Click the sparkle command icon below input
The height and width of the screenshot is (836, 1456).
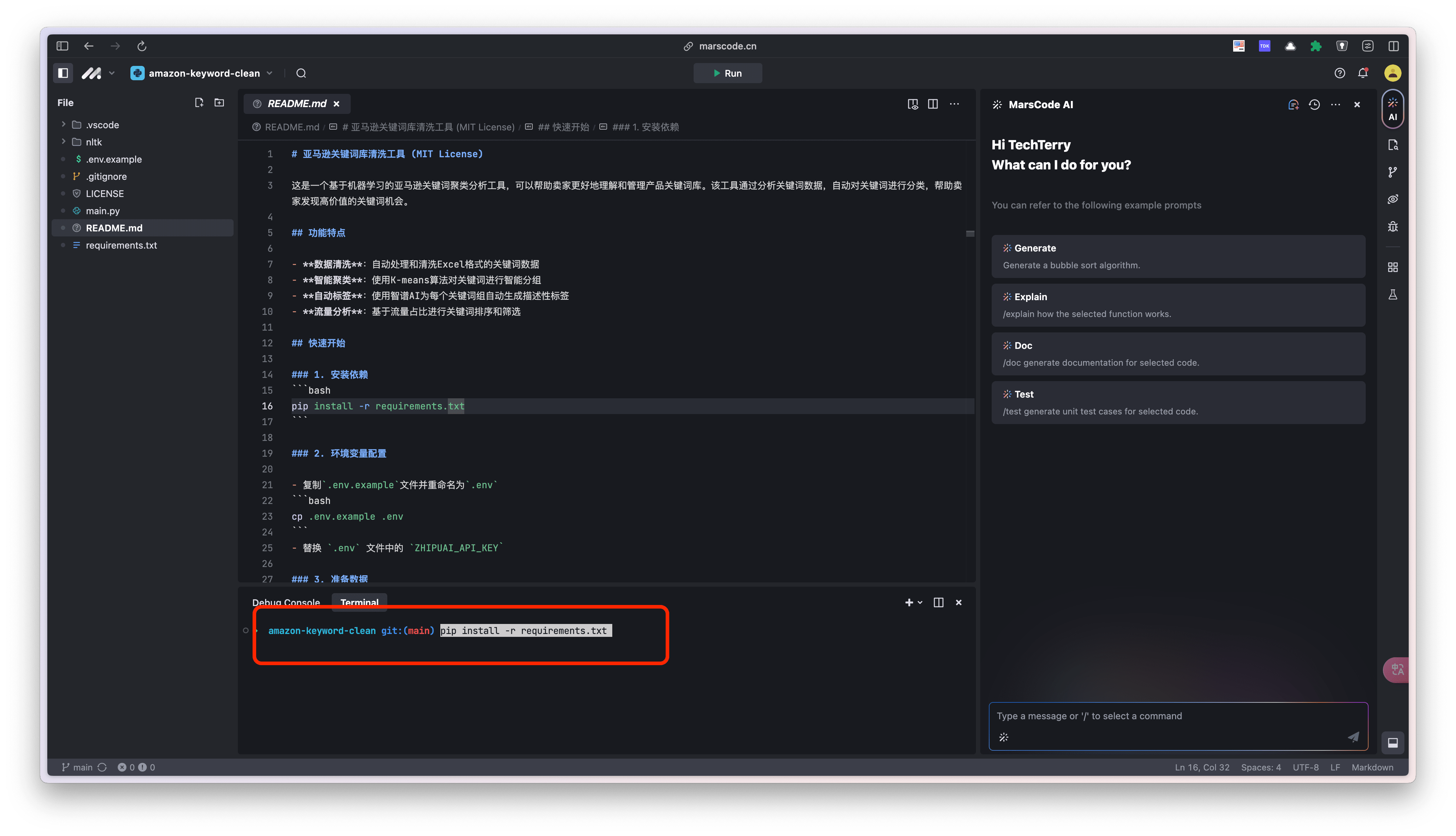pyautogui.click(x=1004, y=737)
